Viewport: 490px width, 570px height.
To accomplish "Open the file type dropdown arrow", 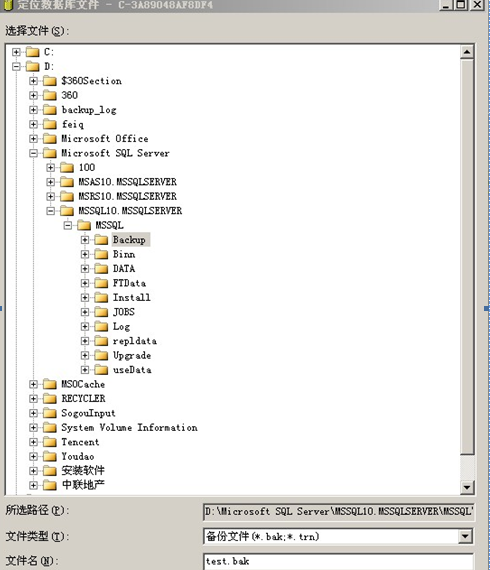I will click(x=465, y=536).
